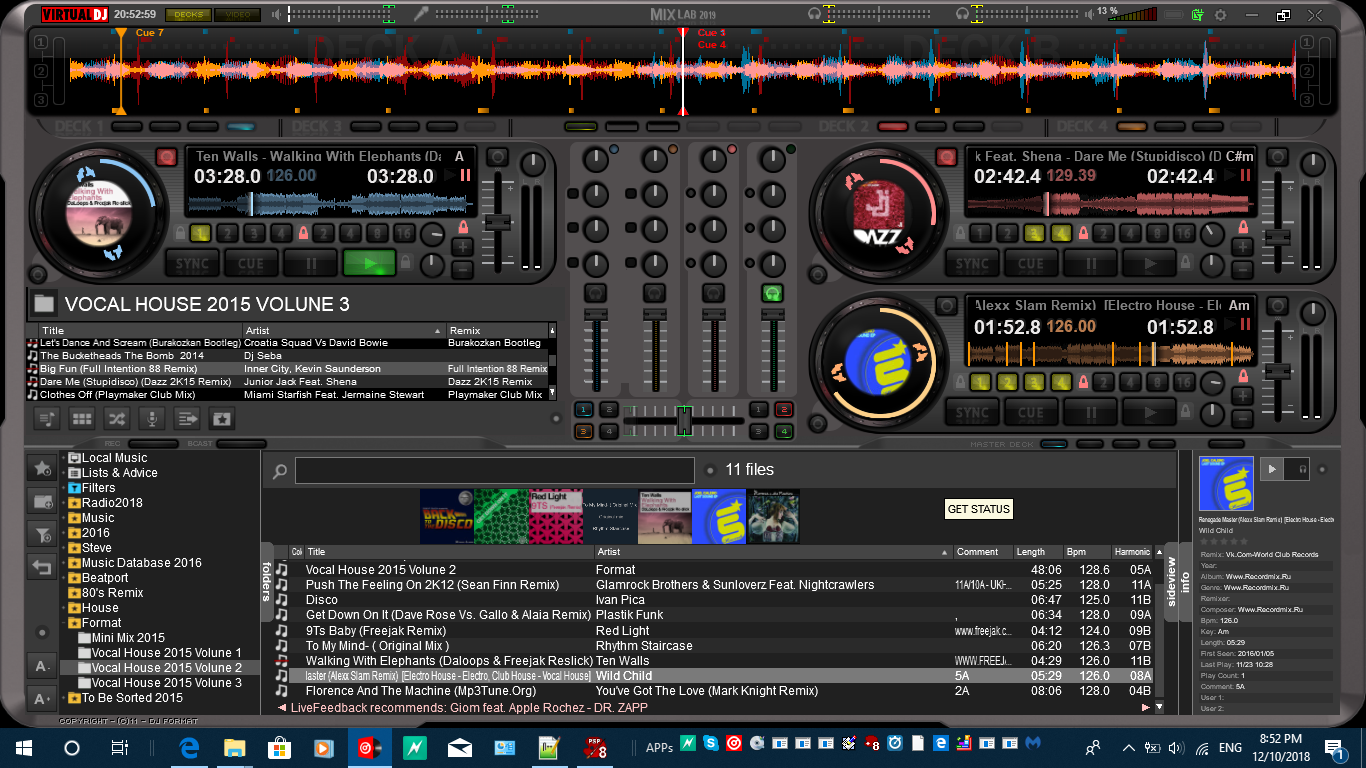Click the autoplay list arrow icon below the playlist
The image size is (1366, 768).
click(x=187, y=418)
